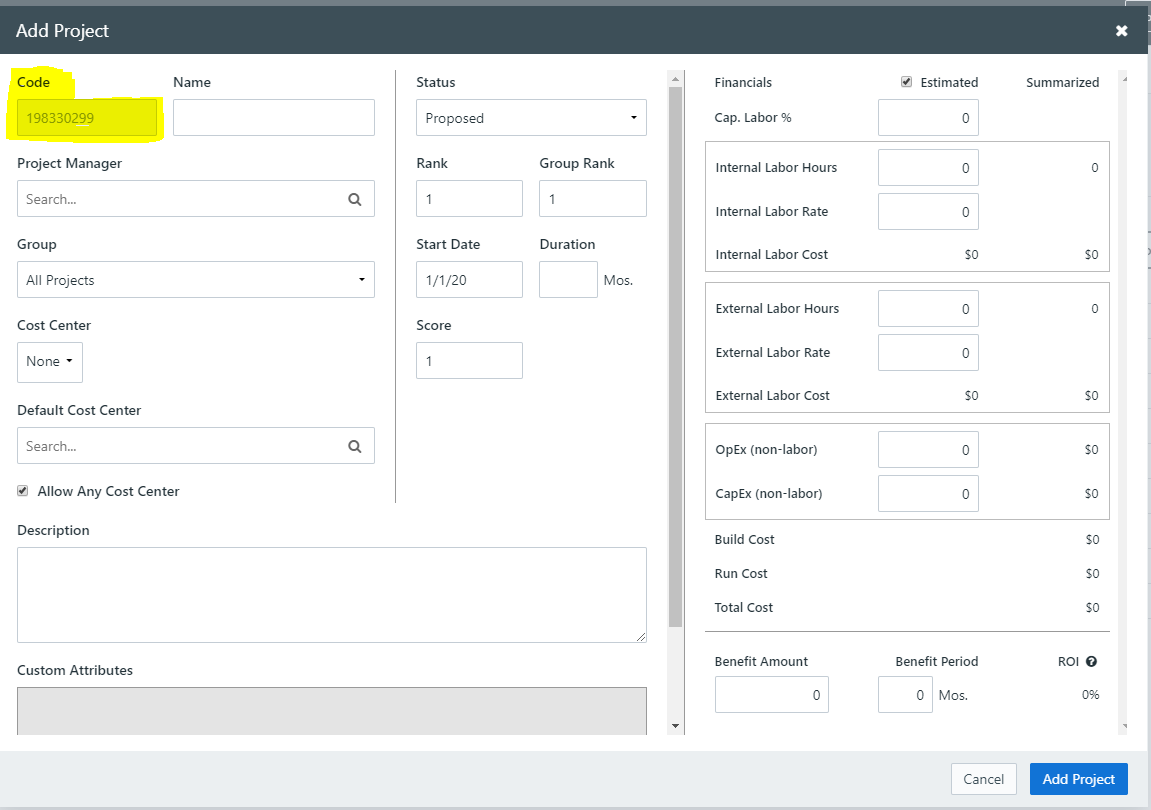Click the Financials heading text
The height and width of the screenshot is (810, 1151).
point(743,82)
